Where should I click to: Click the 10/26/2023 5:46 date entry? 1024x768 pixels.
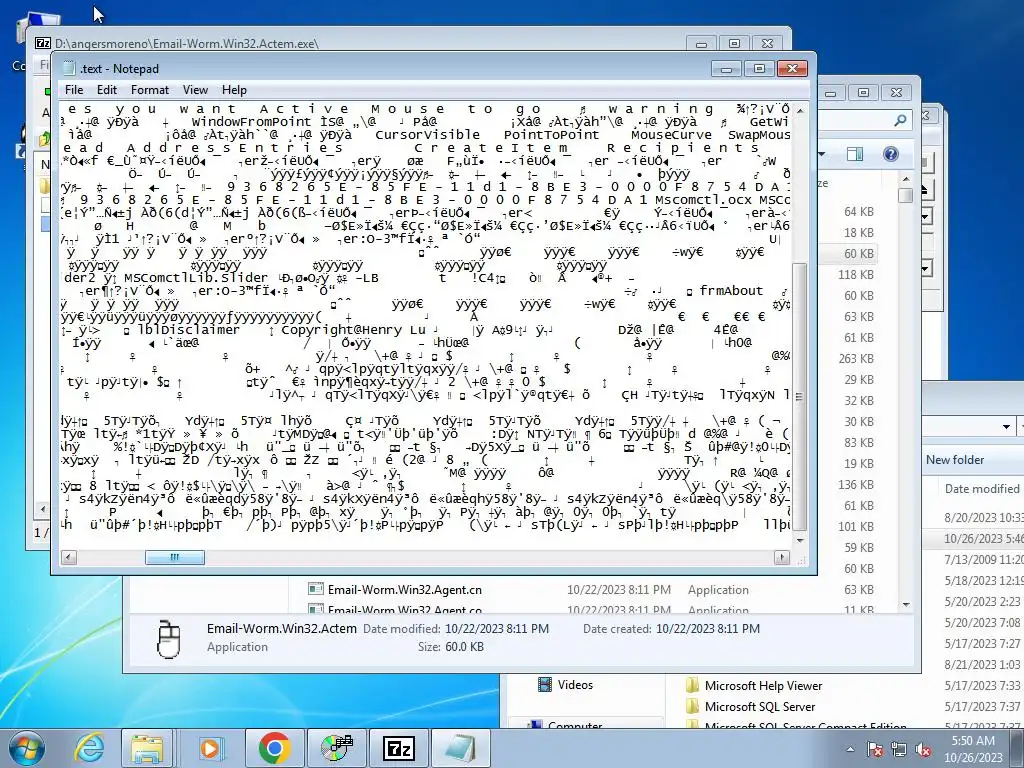(984, 539)
